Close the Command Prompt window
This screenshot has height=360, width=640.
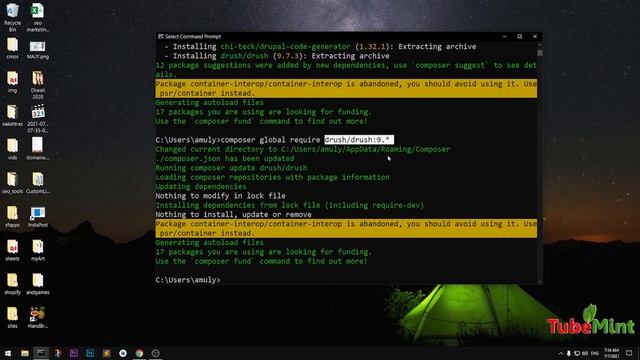[535, 36]
